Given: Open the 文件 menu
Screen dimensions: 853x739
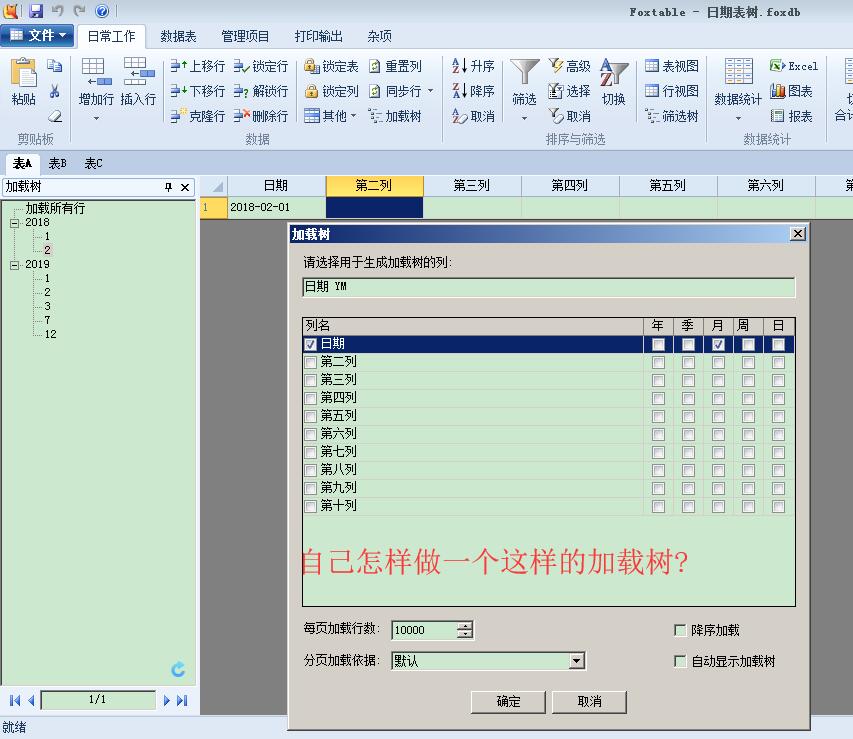Looking at the screenshot, I should point(38,35).
